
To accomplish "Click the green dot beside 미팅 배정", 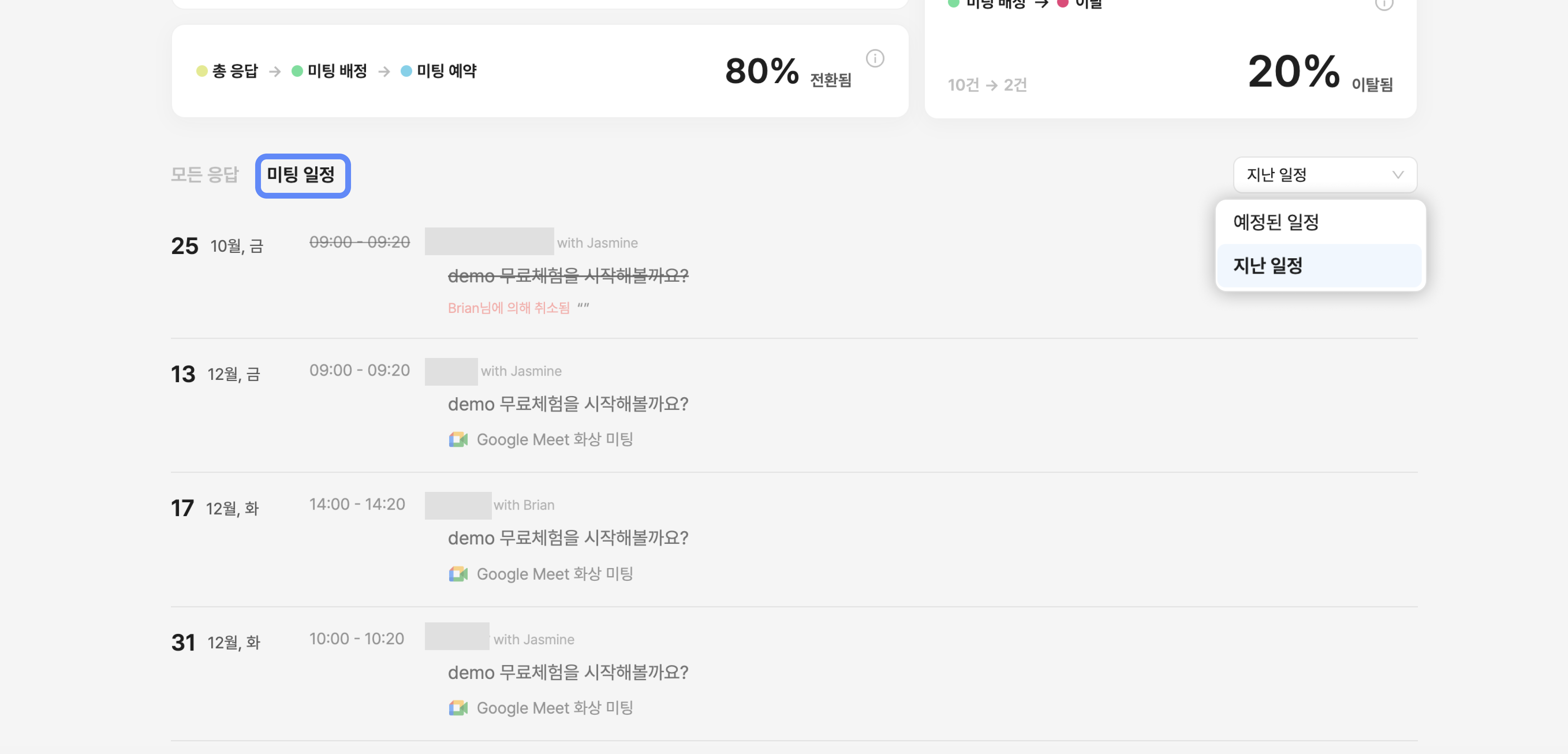I will [x=297, y=71].
